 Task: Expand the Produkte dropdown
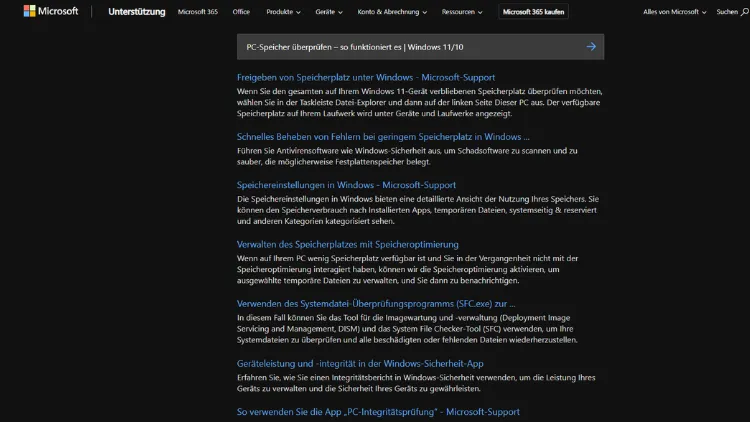click(283, 11)
